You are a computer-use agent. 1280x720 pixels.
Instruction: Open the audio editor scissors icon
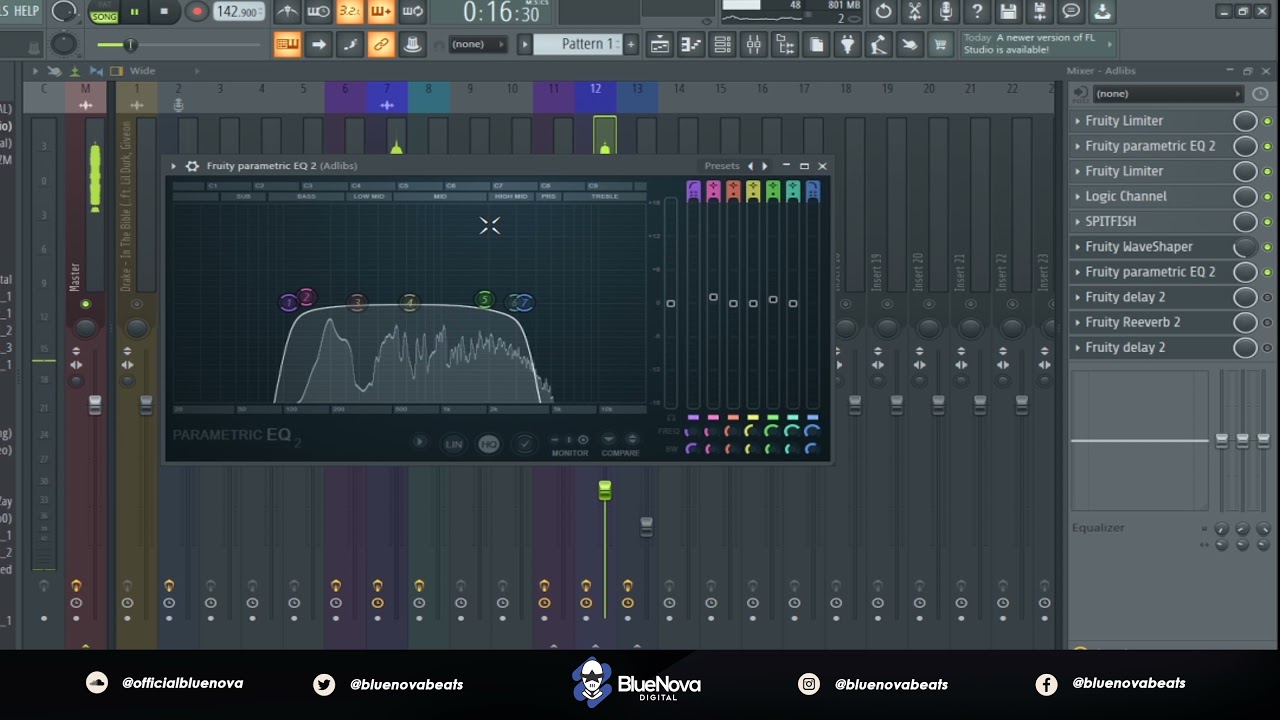click(x=914, y=12)
